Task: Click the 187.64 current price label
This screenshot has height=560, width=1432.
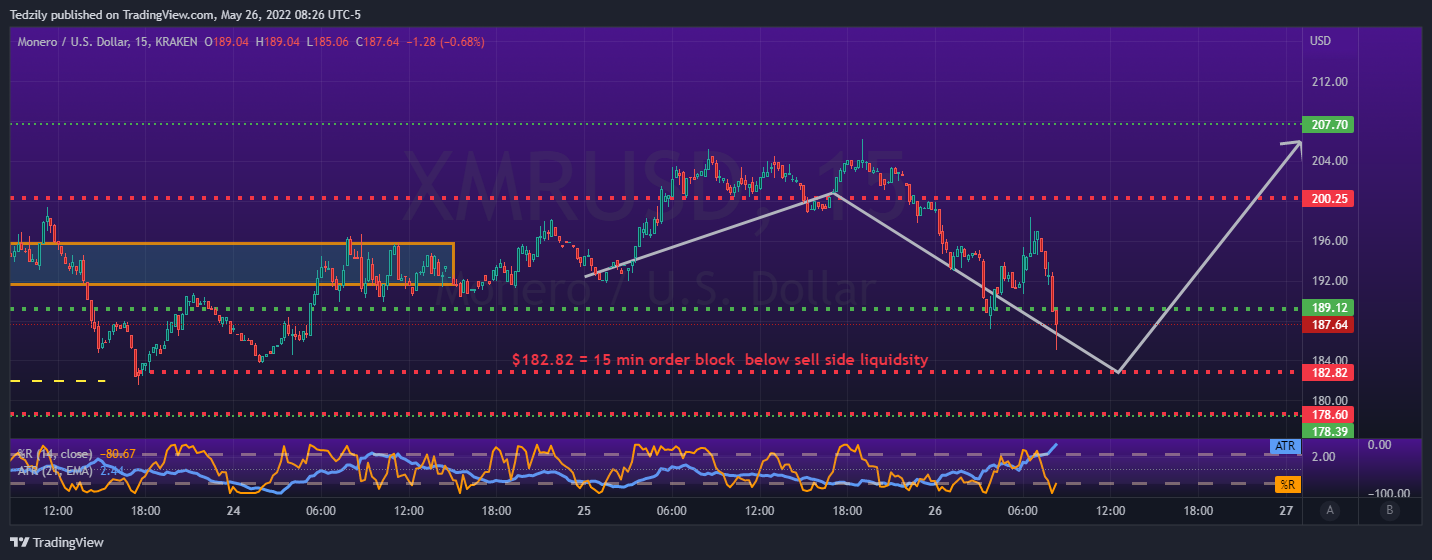Action: [x=1328, y=324]
